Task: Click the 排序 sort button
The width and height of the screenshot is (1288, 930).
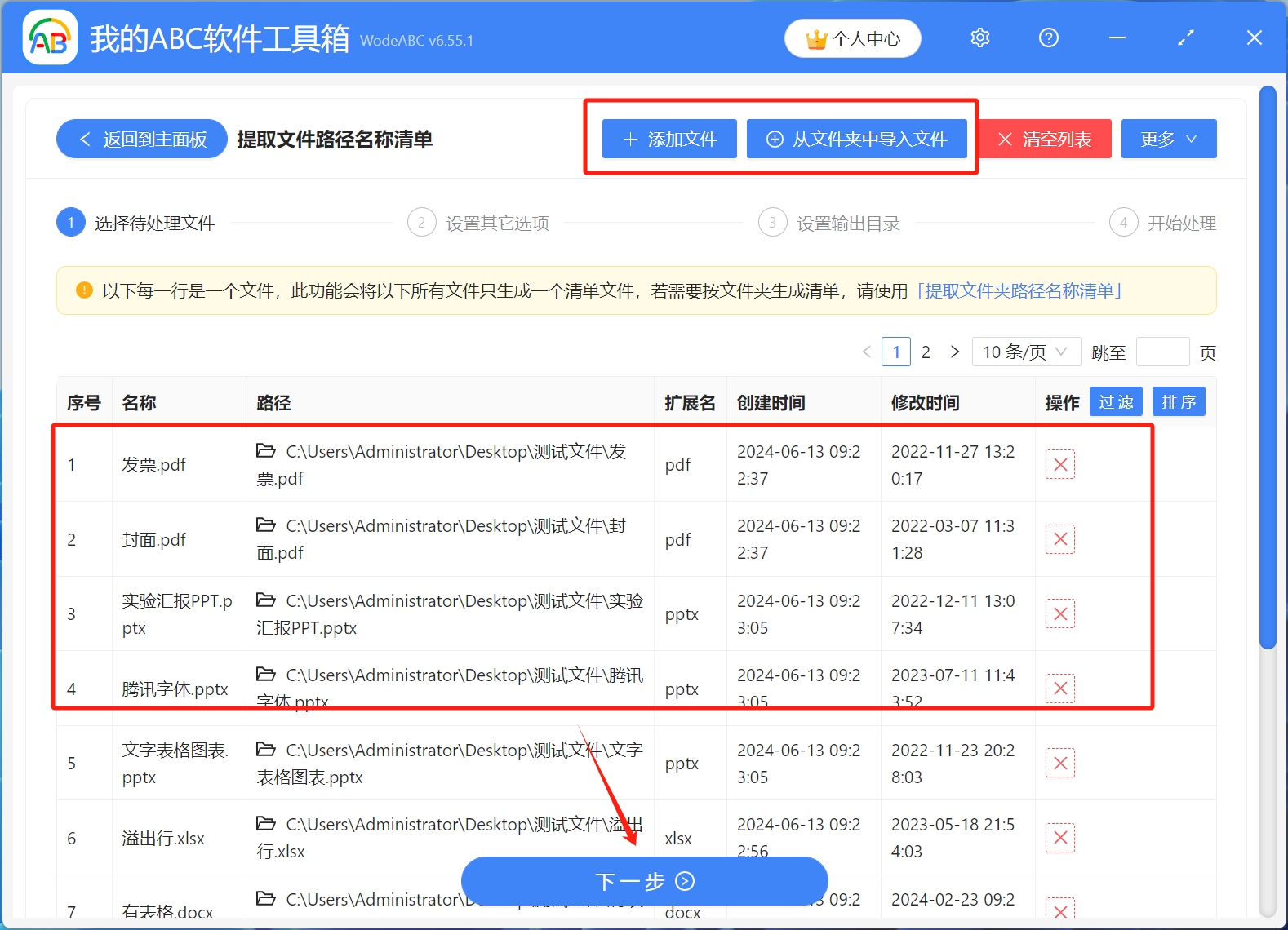Action: tap(1179, 402)
